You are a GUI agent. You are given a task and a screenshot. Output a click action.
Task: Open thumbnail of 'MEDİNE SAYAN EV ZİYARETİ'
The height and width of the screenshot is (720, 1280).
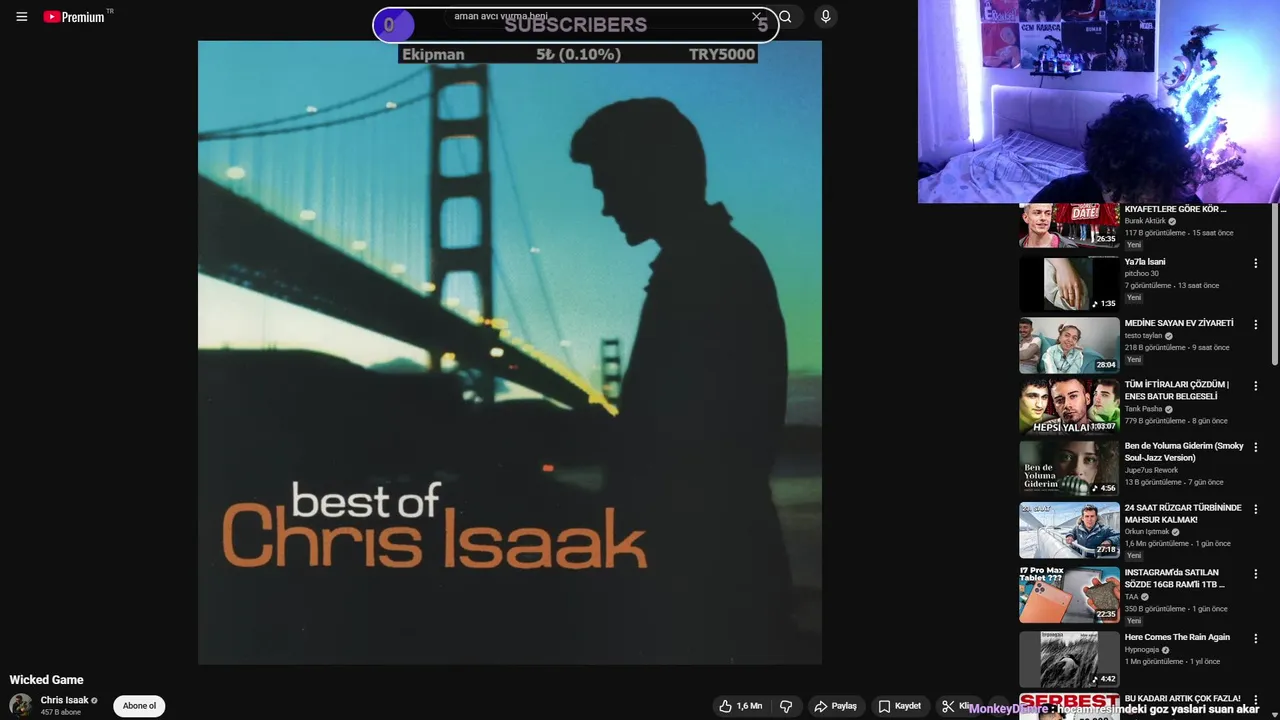(x=1069, y=345)
